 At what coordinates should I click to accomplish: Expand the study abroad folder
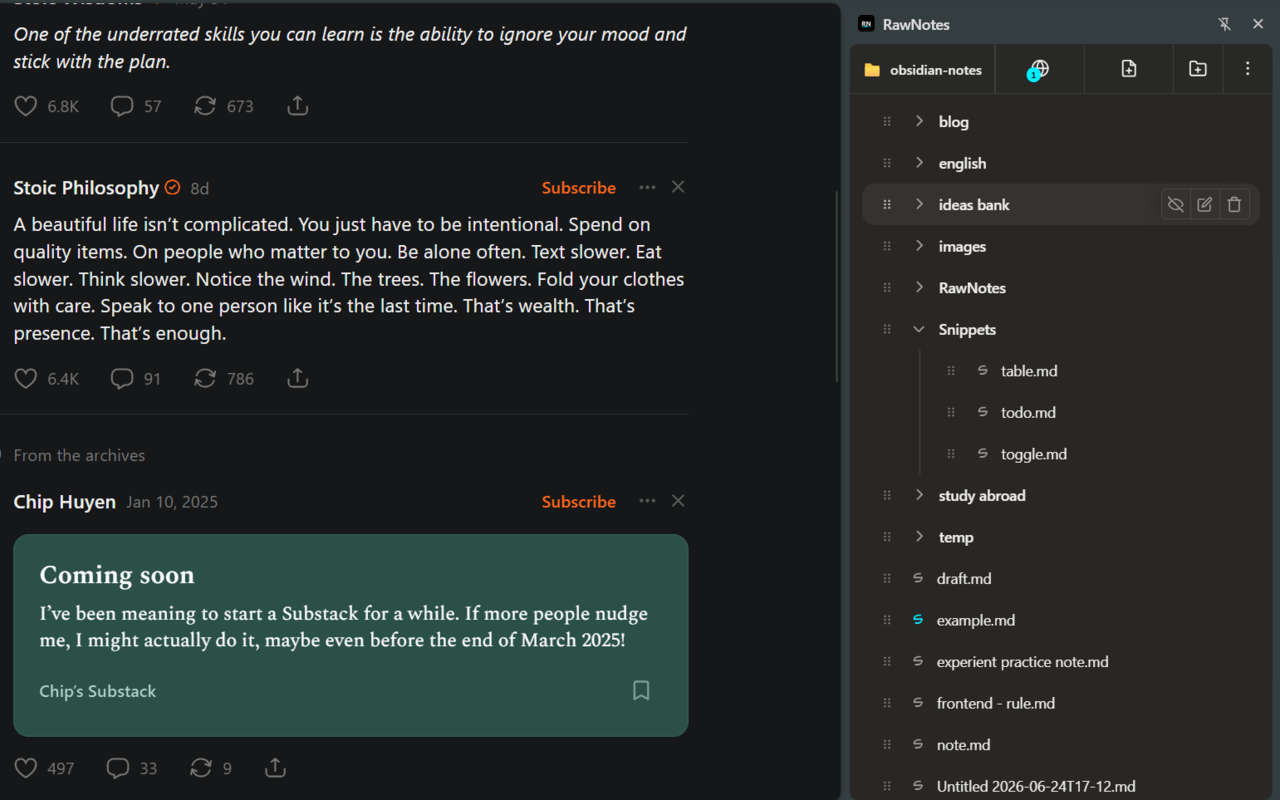(919, 495)
